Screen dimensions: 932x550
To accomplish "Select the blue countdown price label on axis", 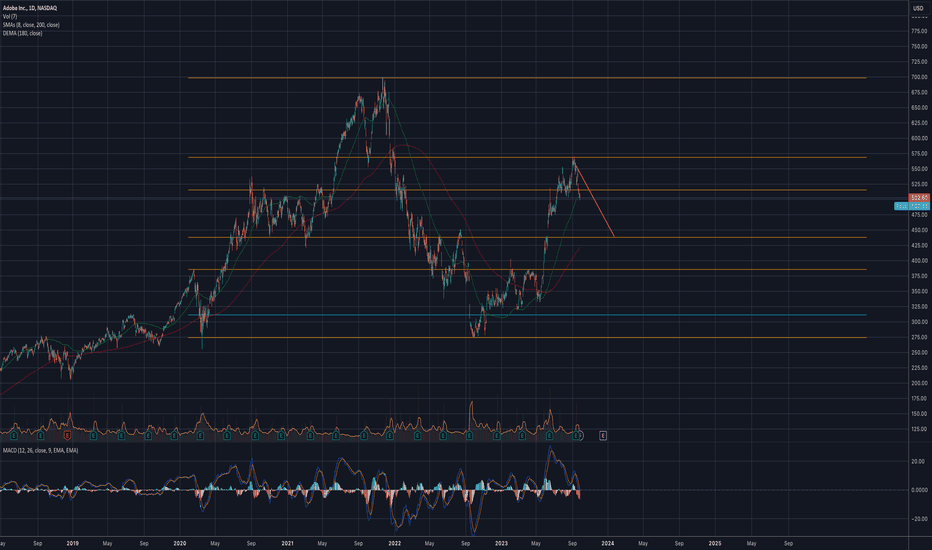I will pyautogui.click(x=912, y=206).
